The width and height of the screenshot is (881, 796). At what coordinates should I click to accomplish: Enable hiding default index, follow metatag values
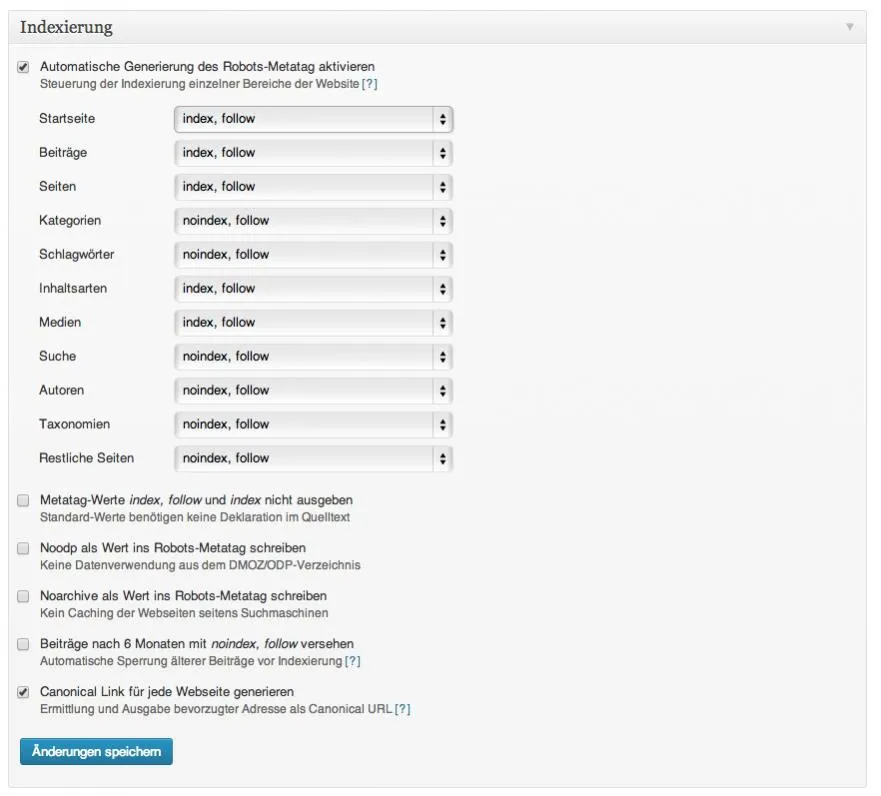point(23,501)
